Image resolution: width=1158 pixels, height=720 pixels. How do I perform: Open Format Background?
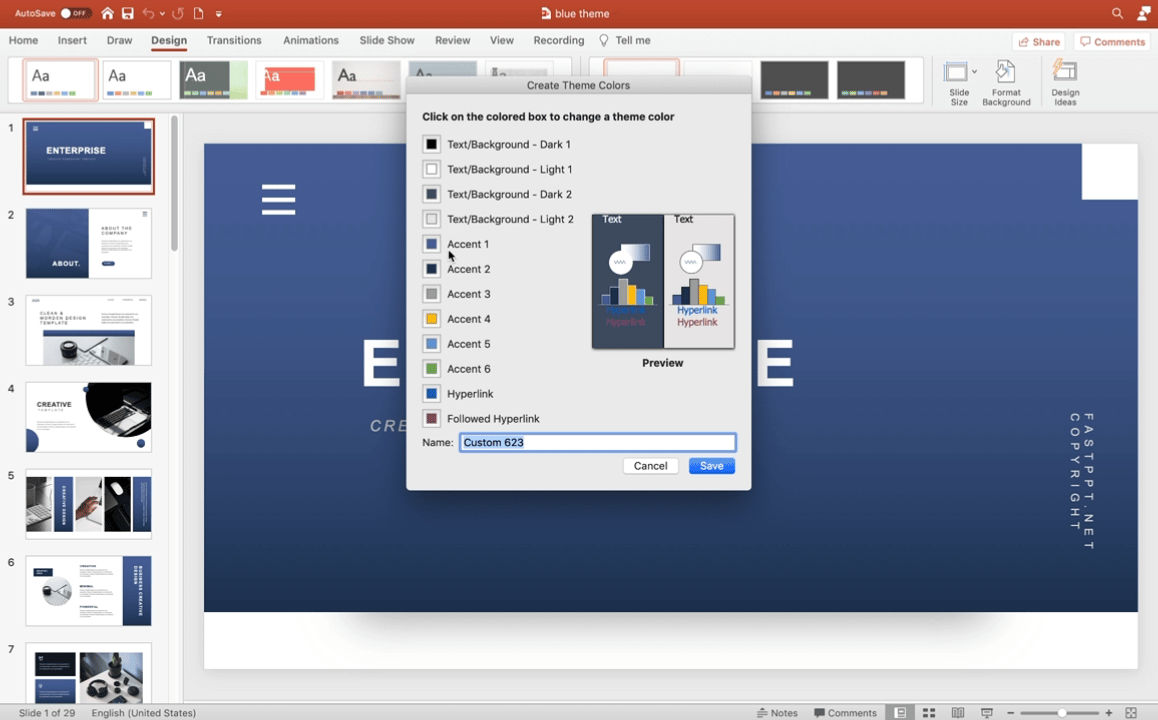tap(1006, 78)
